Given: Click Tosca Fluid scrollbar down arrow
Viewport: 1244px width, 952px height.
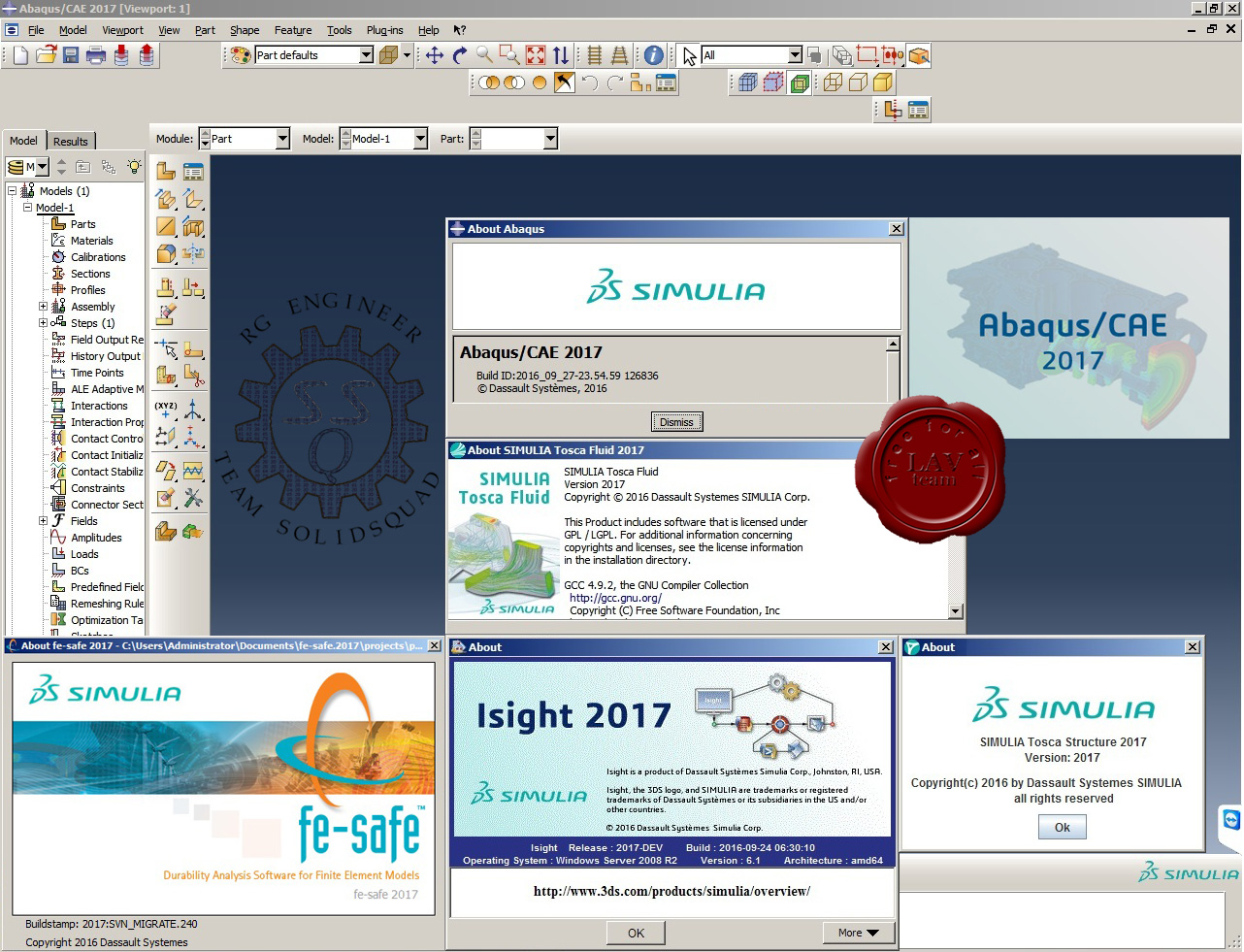Looking at the screenshot, I should [956, 611].
